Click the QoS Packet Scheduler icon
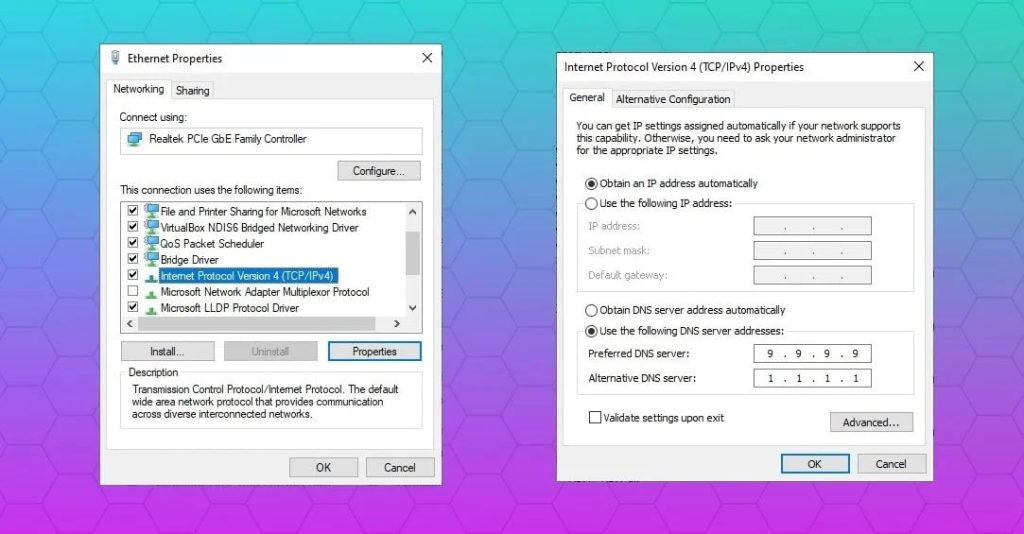 (x=152, y=243)
